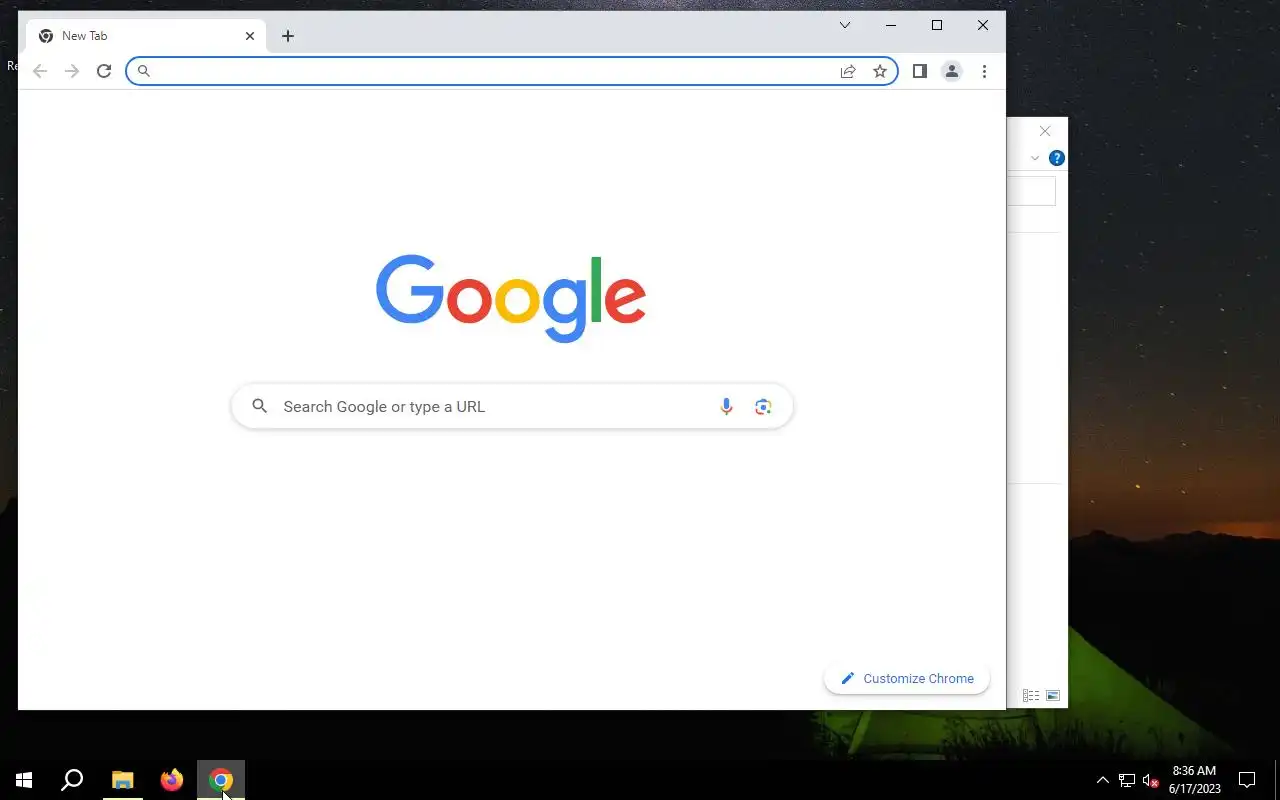
Task: Focus the Search Google or type a URL box
Action: tap(512, 406)
